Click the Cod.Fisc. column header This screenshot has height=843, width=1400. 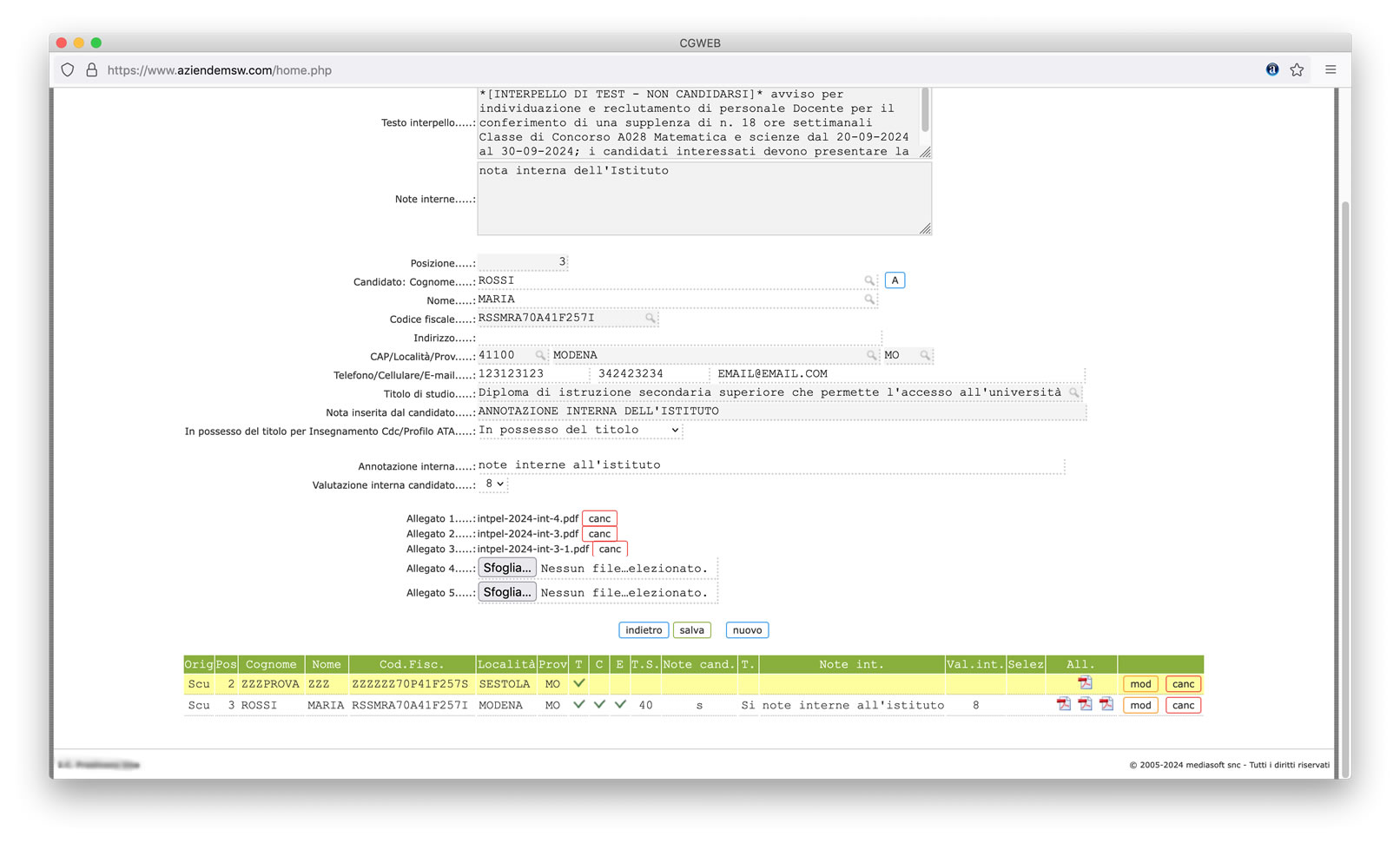tap(412, 664)
